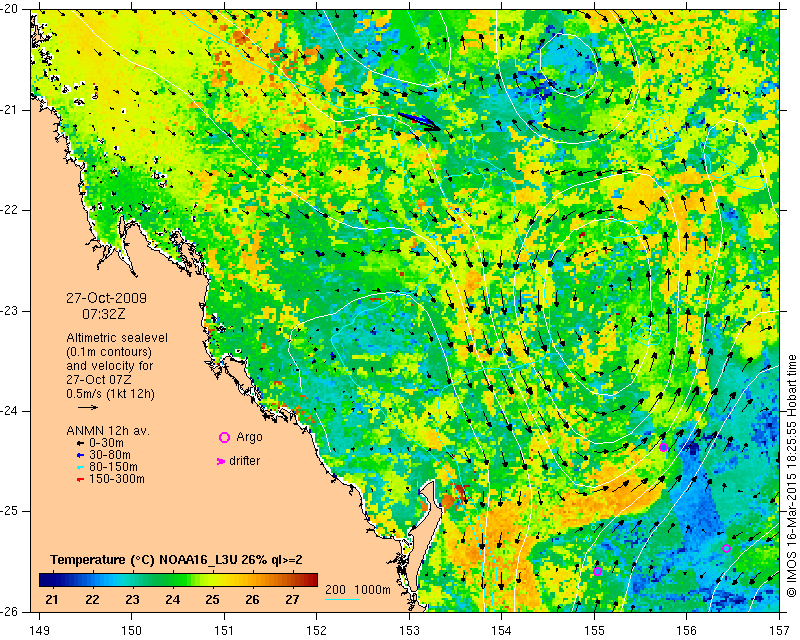Click the '0.5m/s (1kt 12h)' scale text
This screenshot has height=640, width=800.
111,394
